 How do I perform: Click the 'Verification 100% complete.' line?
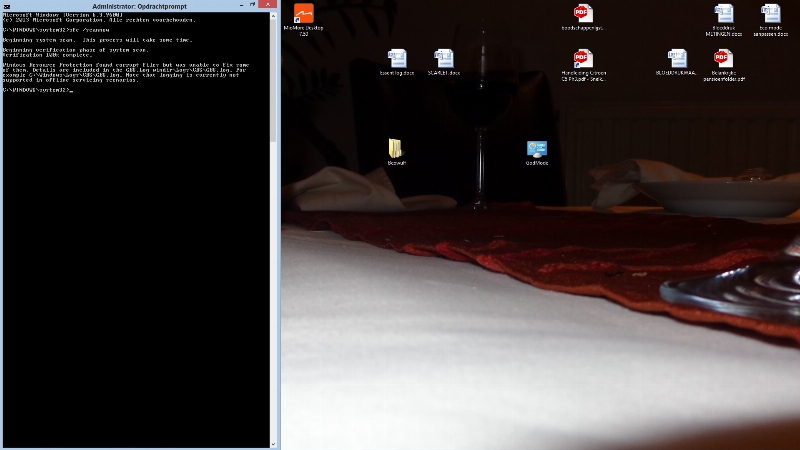tap(47, 55)
